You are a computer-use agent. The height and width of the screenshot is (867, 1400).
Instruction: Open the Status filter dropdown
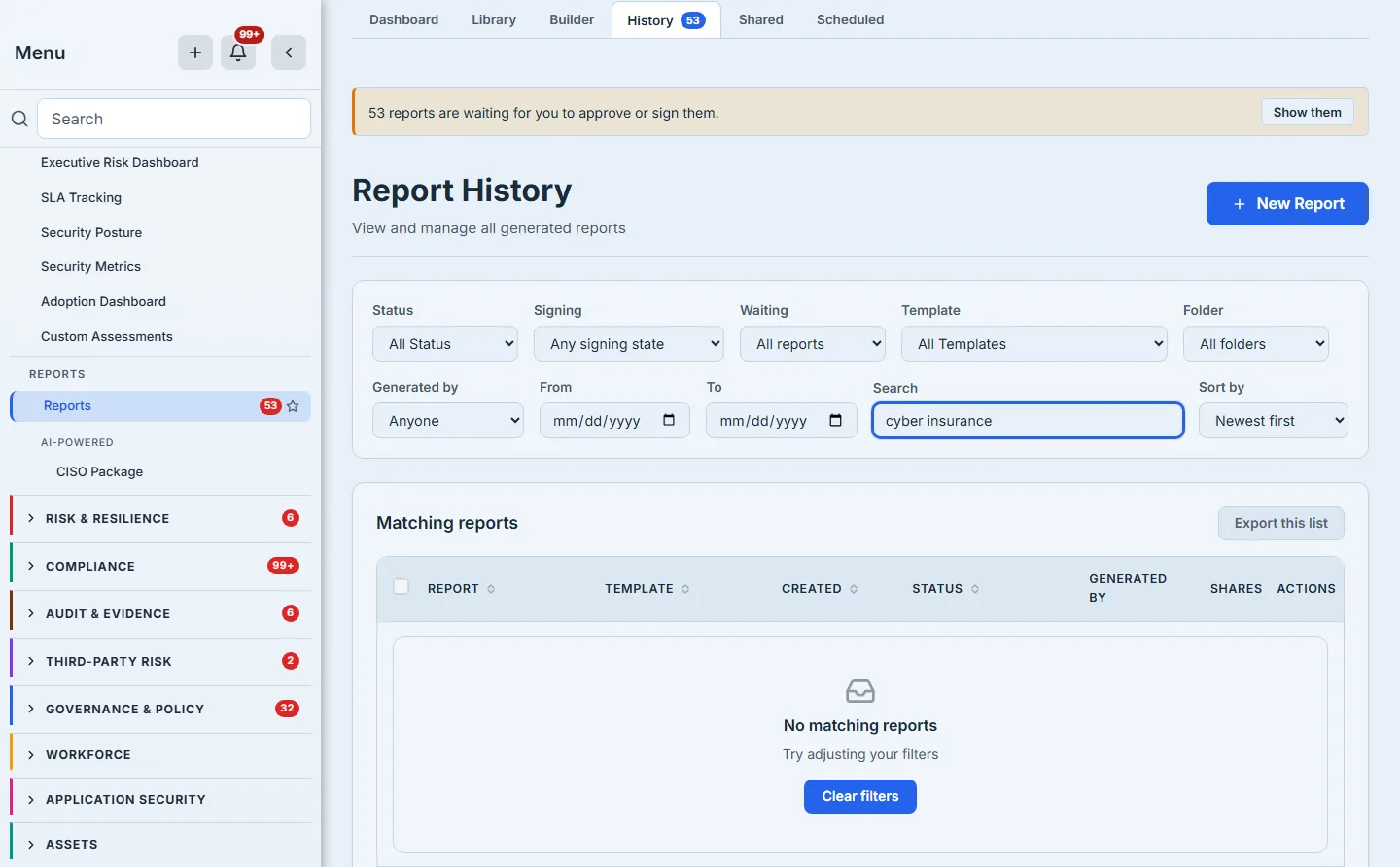coord(445,344)
